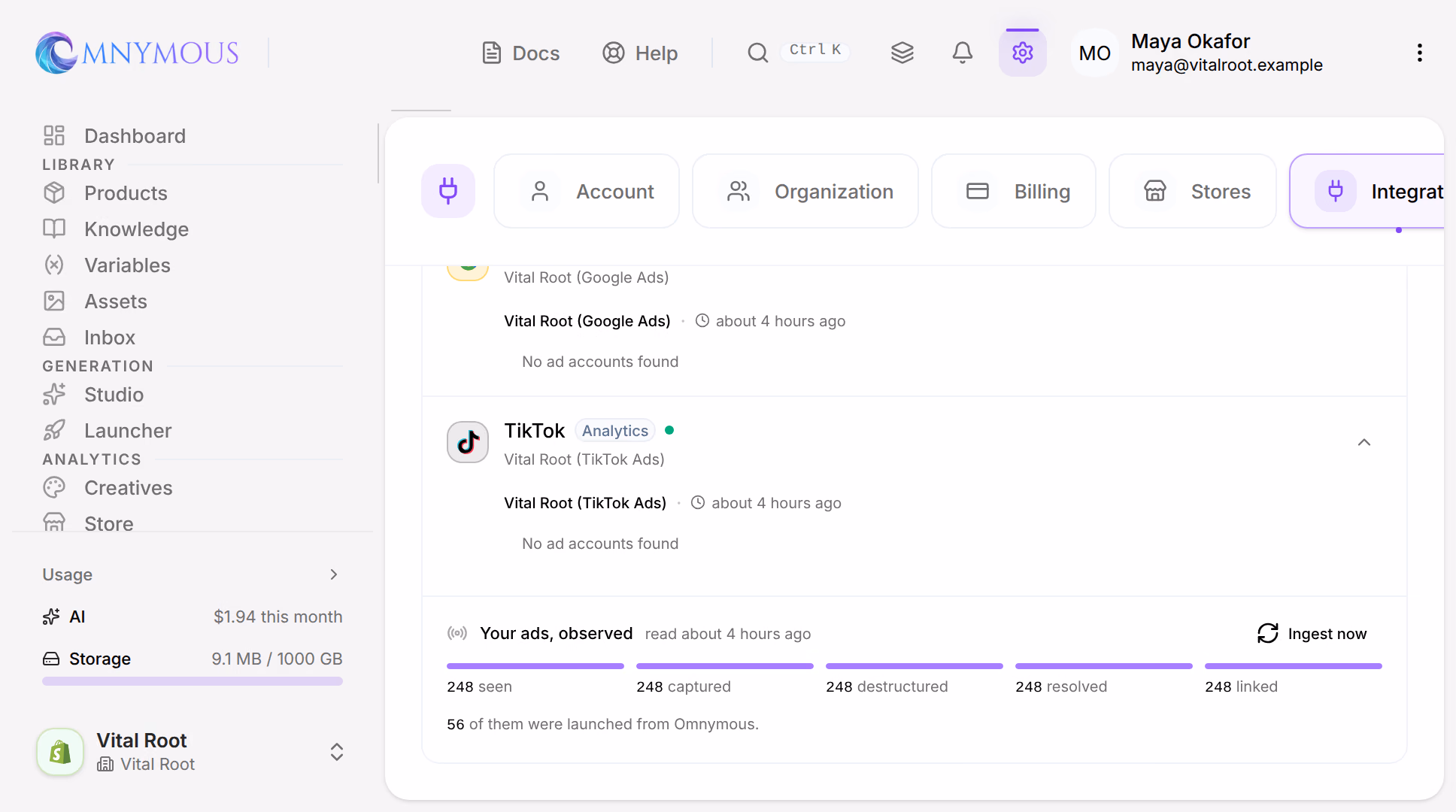Click the Launcher rocket icon
Viewport: 1456px width, 812px height.
[54, 430]
